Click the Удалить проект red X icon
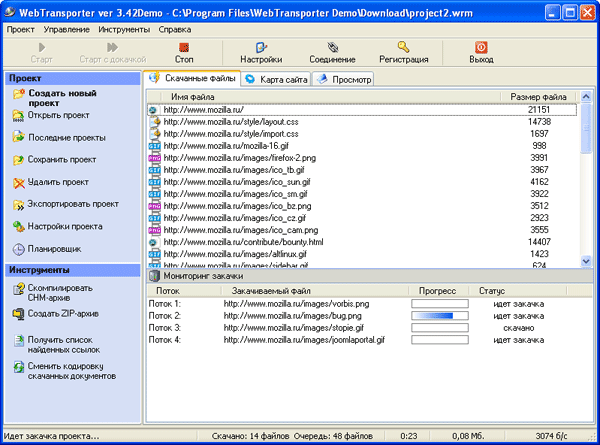The image size is (600, 445). coord(19,183)
